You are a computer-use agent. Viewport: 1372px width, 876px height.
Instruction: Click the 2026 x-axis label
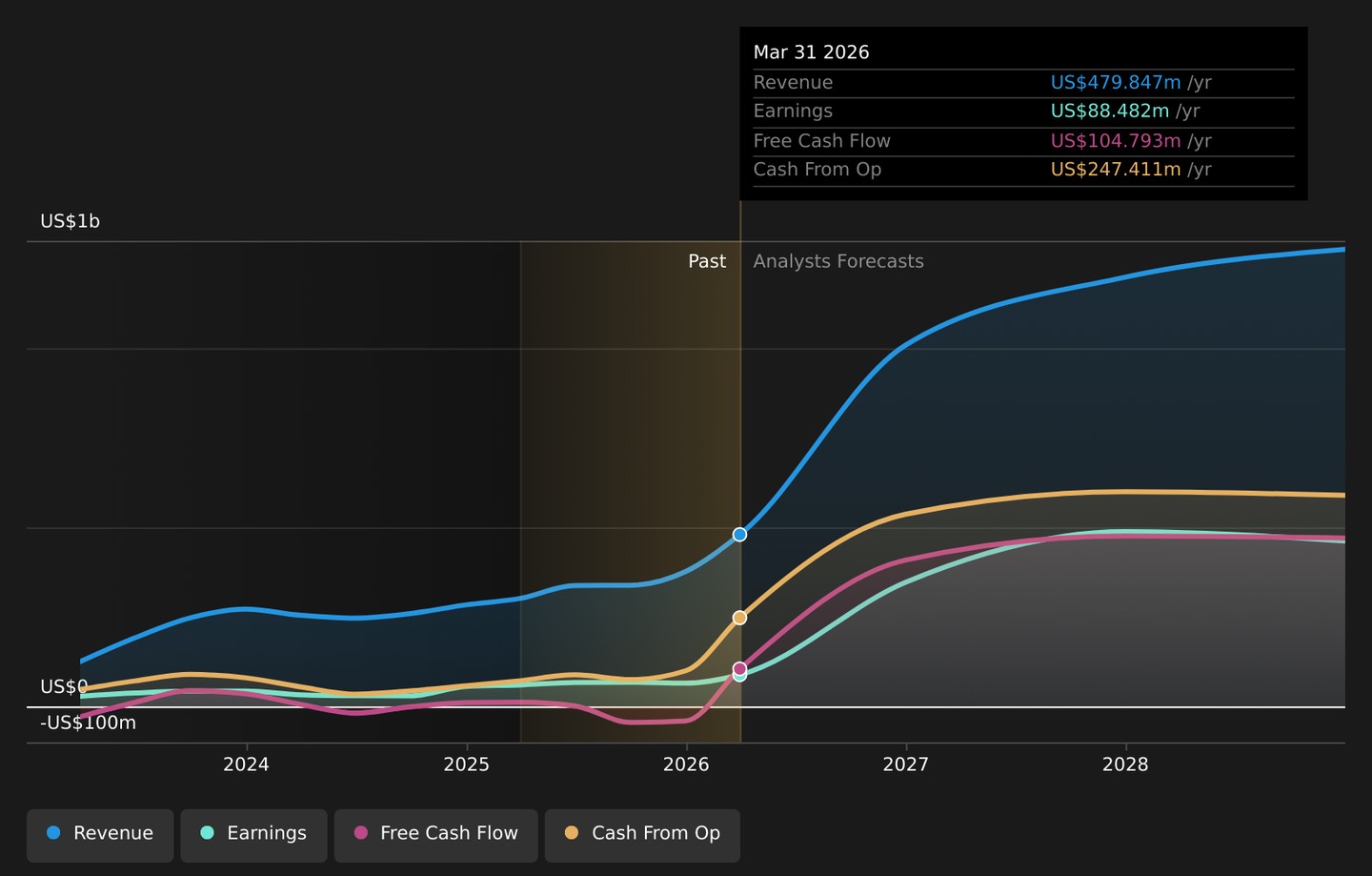(x=686, y=764)
